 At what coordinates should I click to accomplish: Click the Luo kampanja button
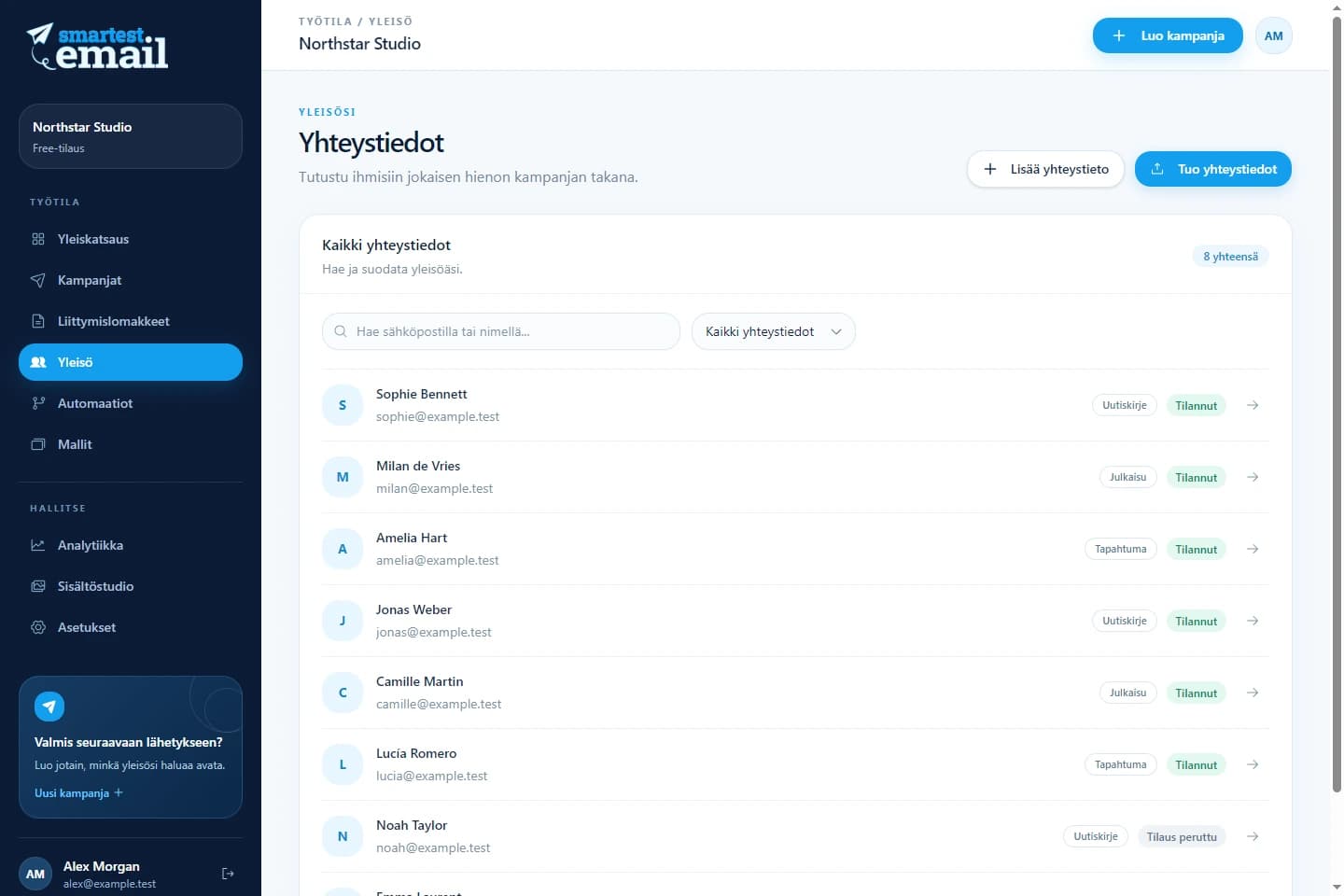point(1168,35)
